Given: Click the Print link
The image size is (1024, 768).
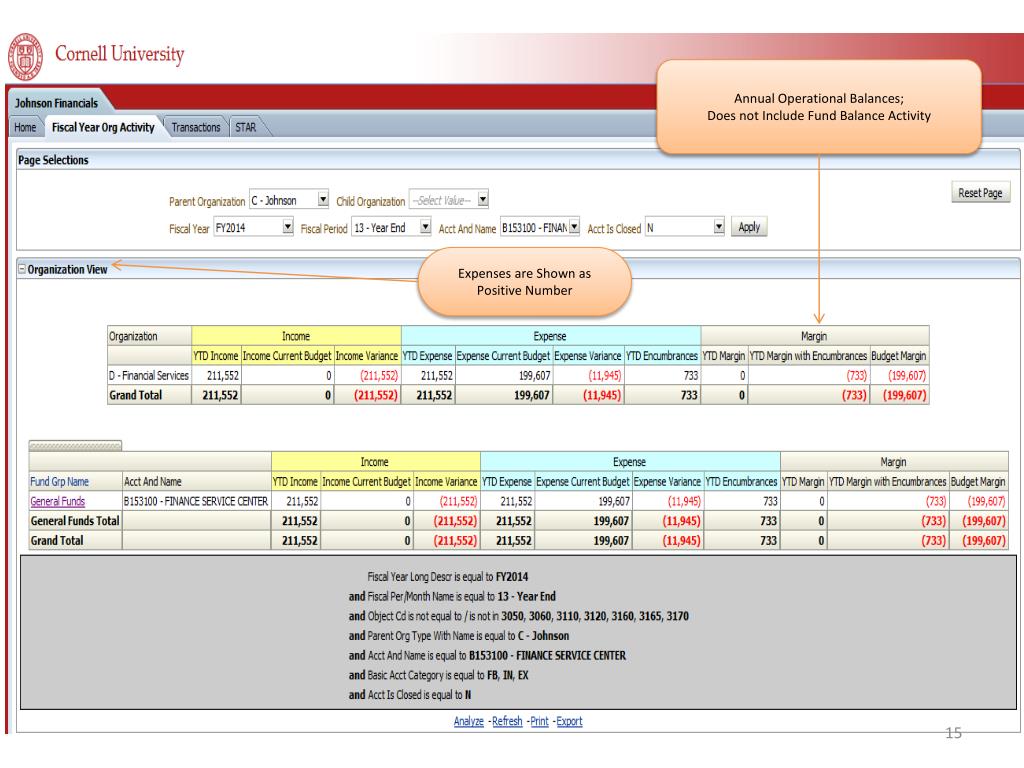Looking at the screenshot, I should [x=539, y=721].
